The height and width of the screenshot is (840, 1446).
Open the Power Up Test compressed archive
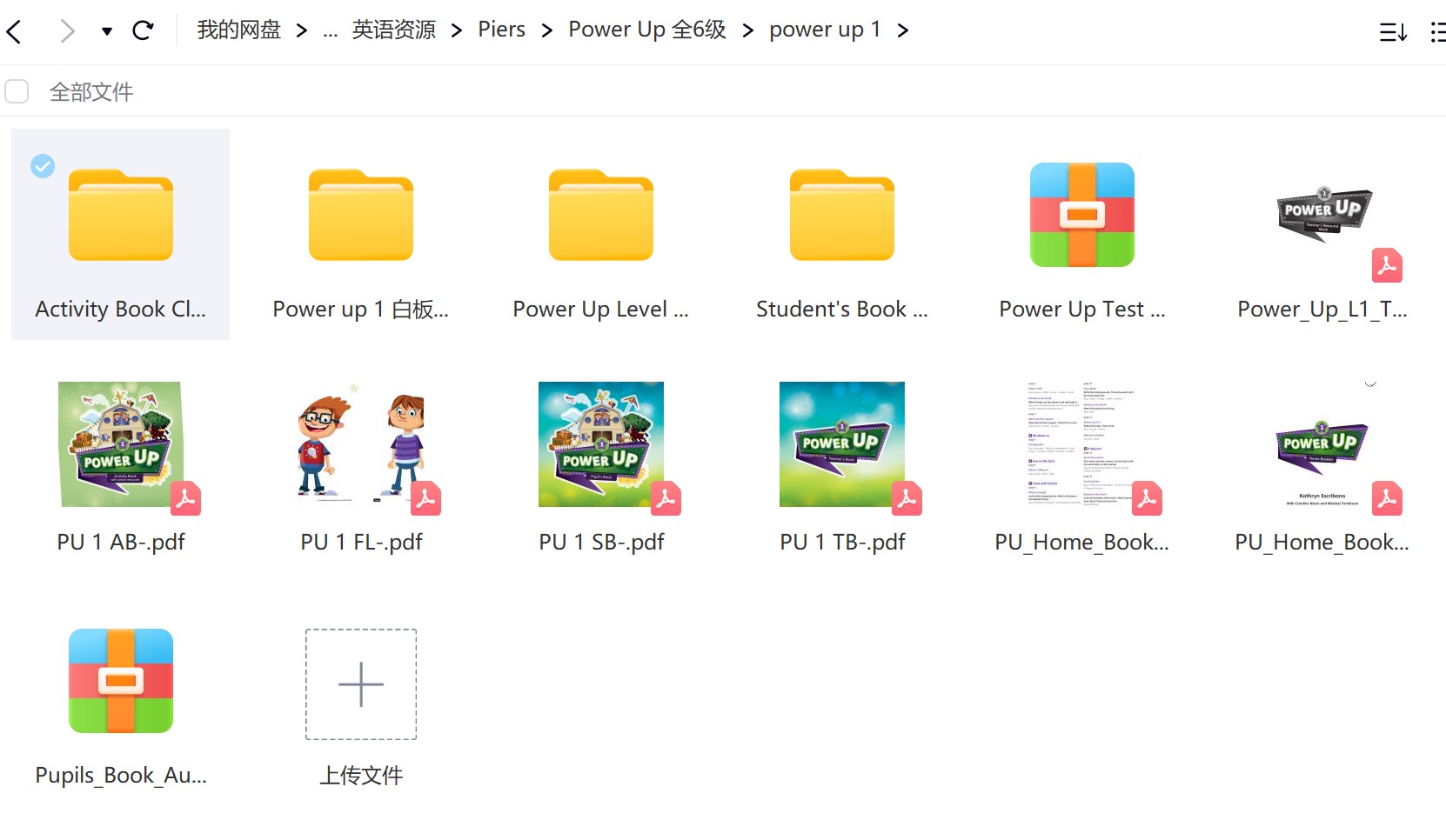(x=1081, y=215)
